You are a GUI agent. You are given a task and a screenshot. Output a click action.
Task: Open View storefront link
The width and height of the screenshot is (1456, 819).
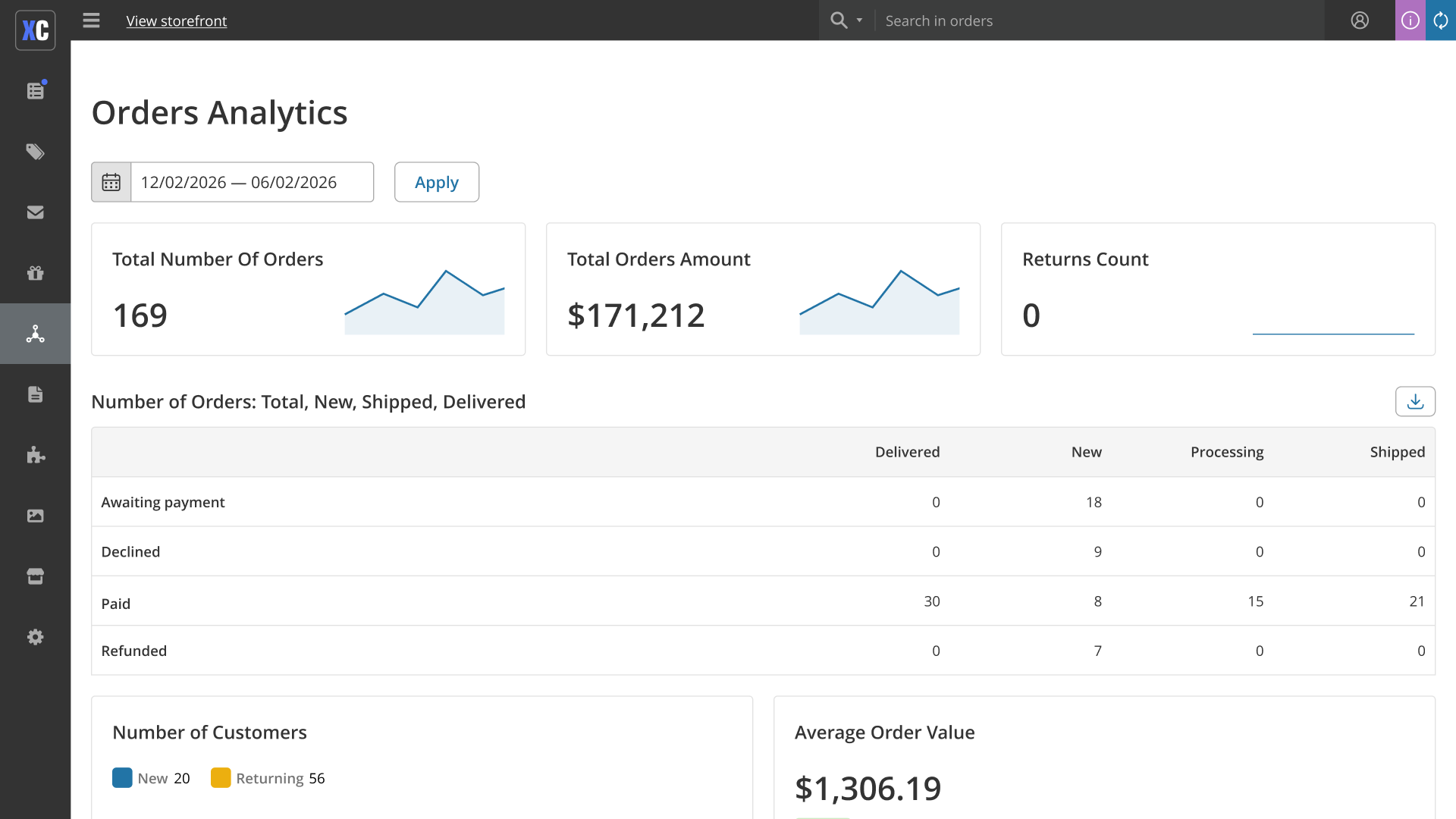(177, 20)
